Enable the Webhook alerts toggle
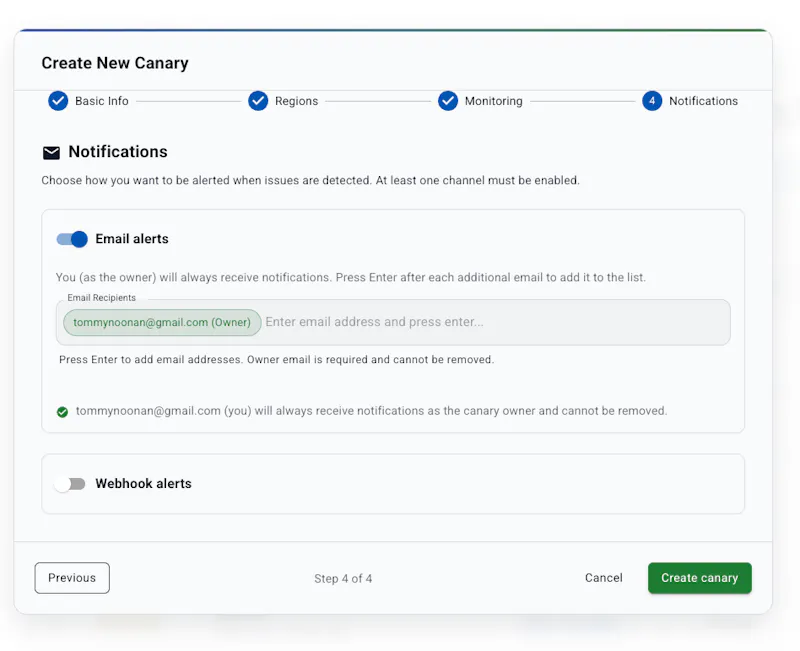The image size is (800, 651). (70, 484)
